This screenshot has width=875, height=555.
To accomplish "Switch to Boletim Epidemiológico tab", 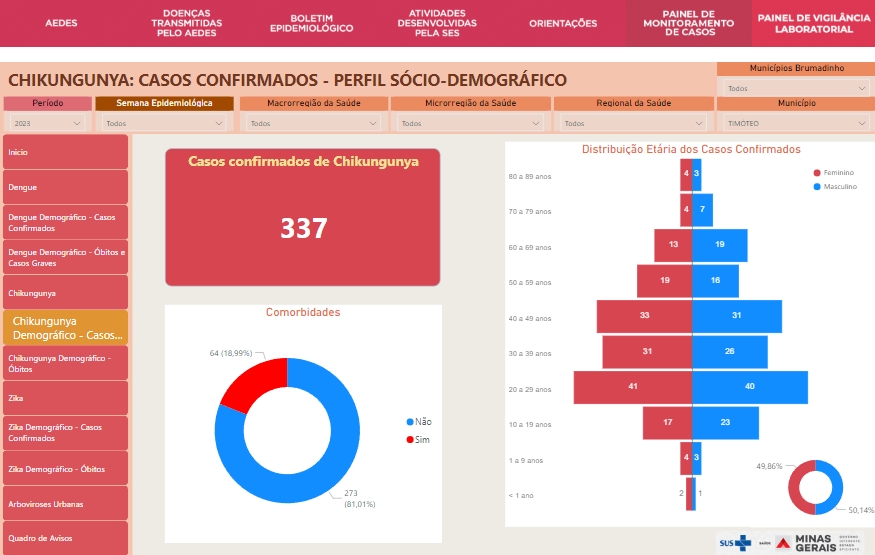I will 311,23.
